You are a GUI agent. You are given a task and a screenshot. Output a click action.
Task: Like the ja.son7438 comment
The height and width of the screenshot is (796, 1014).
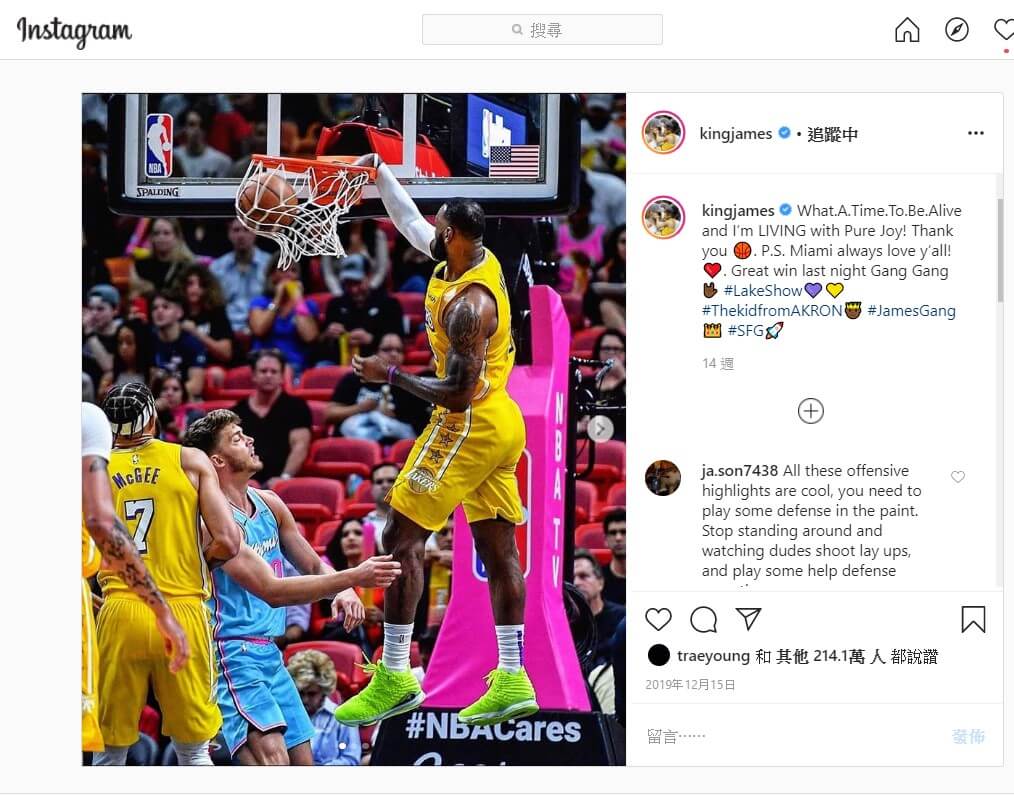[958, 477]
